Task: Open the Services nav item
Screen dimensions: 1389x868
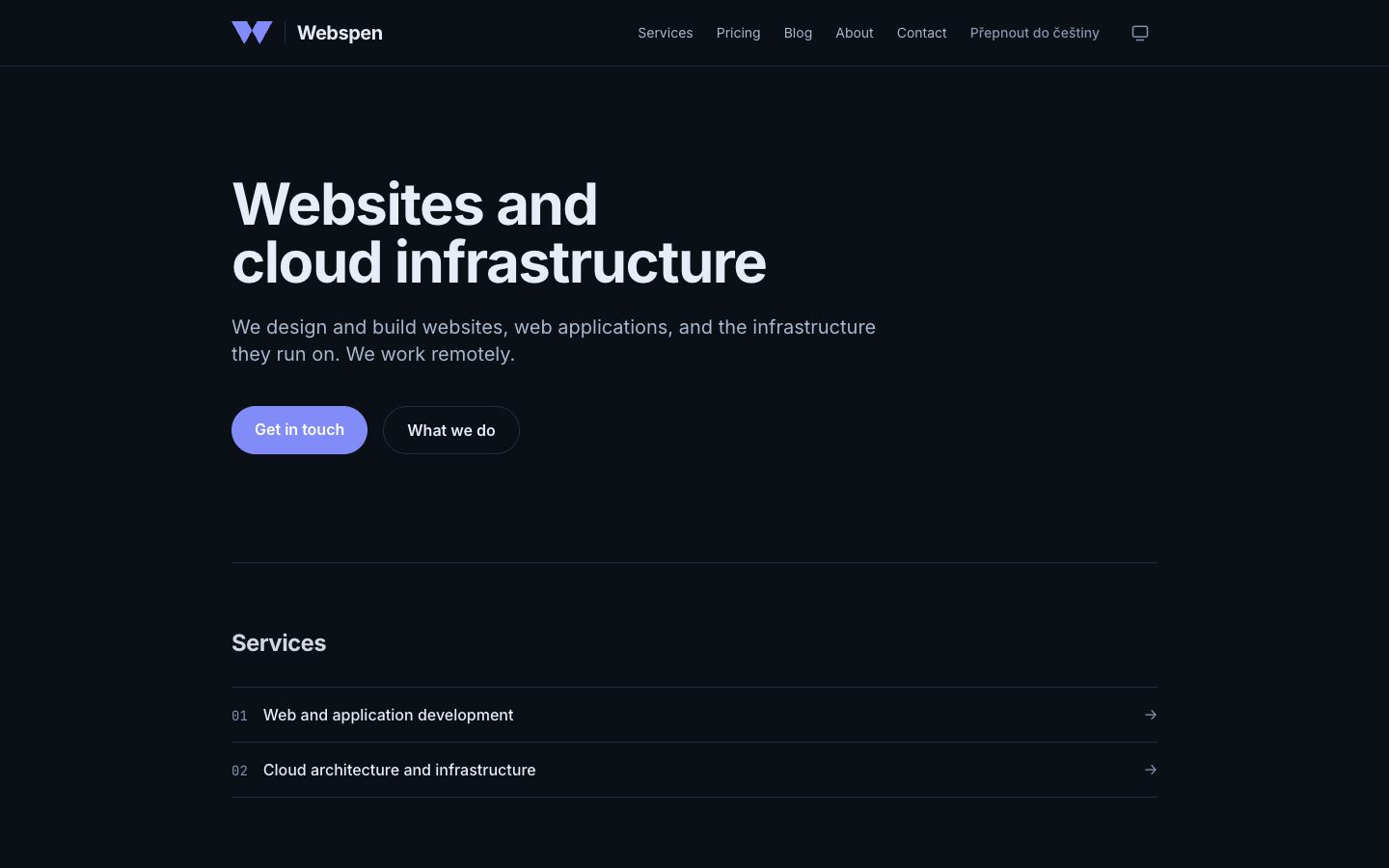Action: 666,33
